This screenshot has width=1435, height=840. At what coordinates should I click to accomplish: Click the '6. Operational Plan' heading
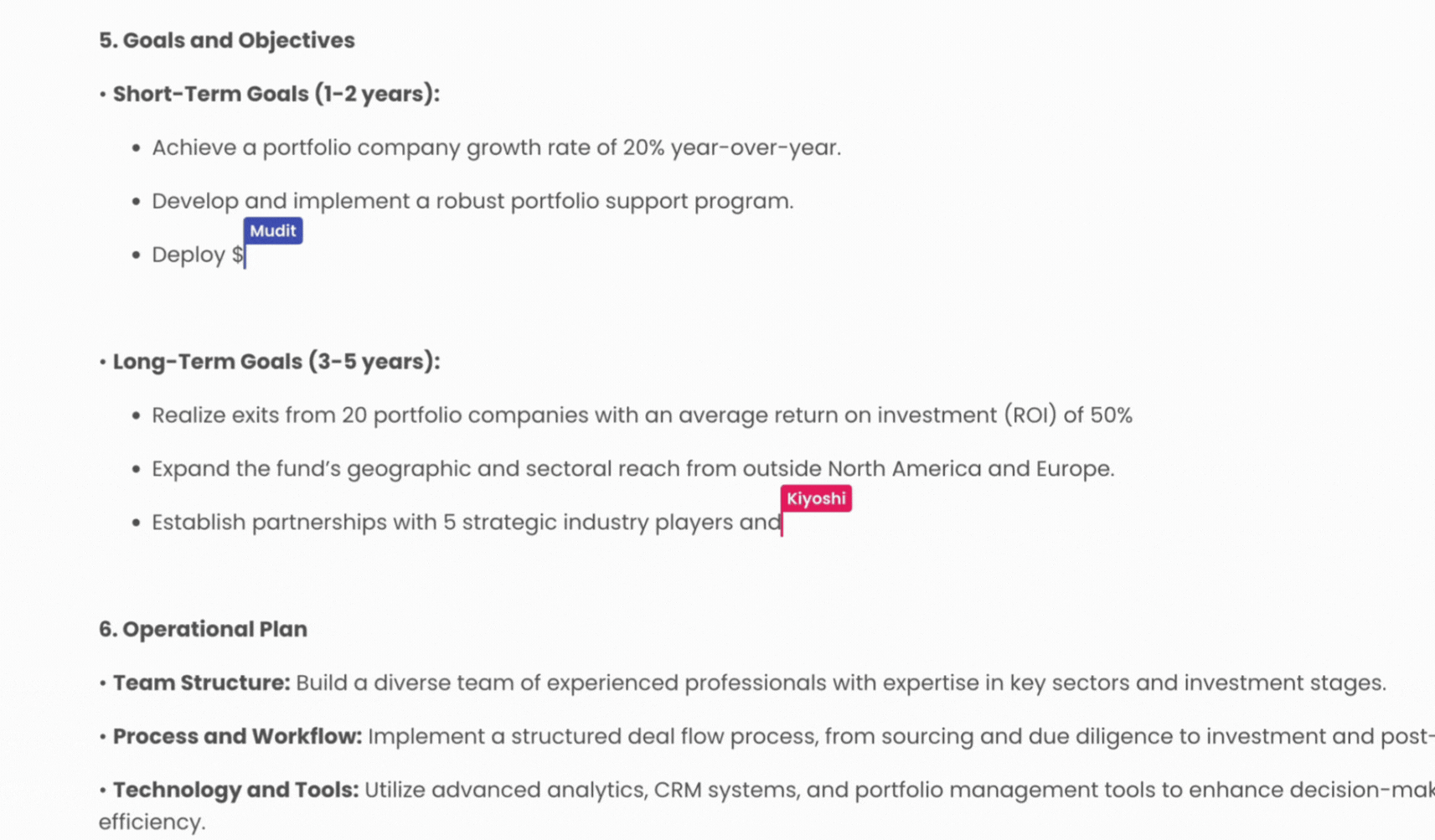click(203, 629)
